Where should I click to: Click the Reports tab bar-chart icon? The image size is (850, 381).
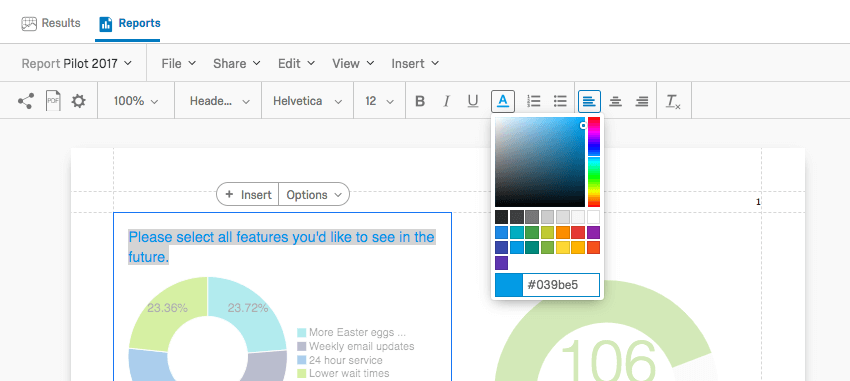click(x=106, y=24)
